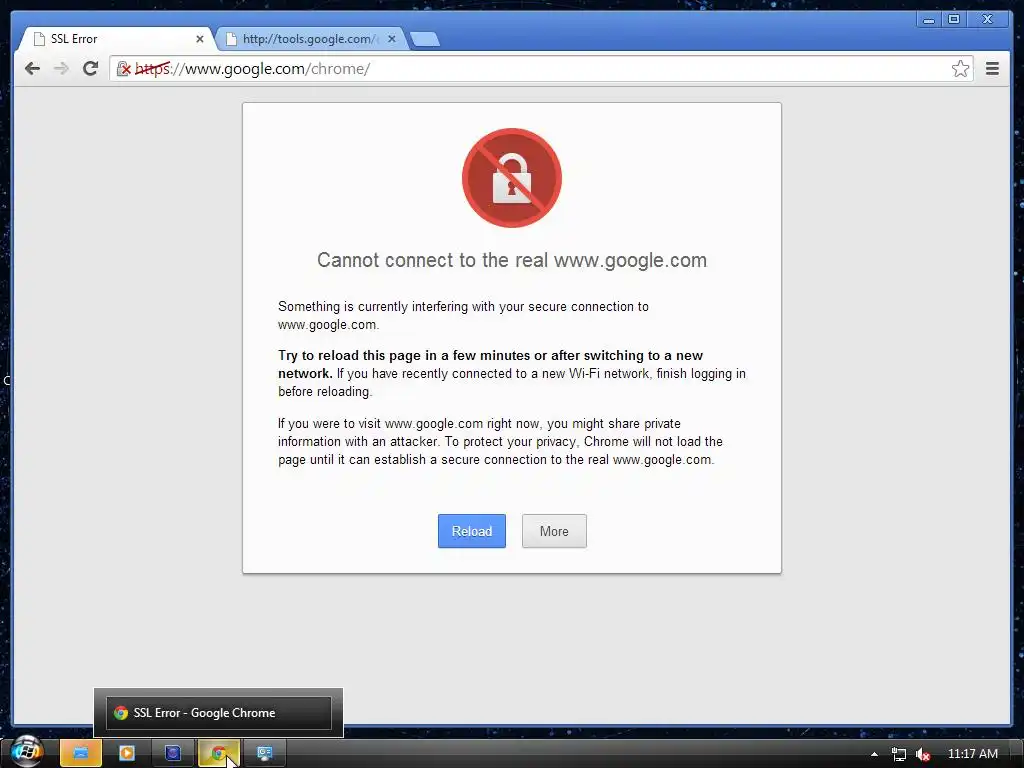1024x768 pixels.
Task: Maximize the Chrome window
Action: pos(953,20)
